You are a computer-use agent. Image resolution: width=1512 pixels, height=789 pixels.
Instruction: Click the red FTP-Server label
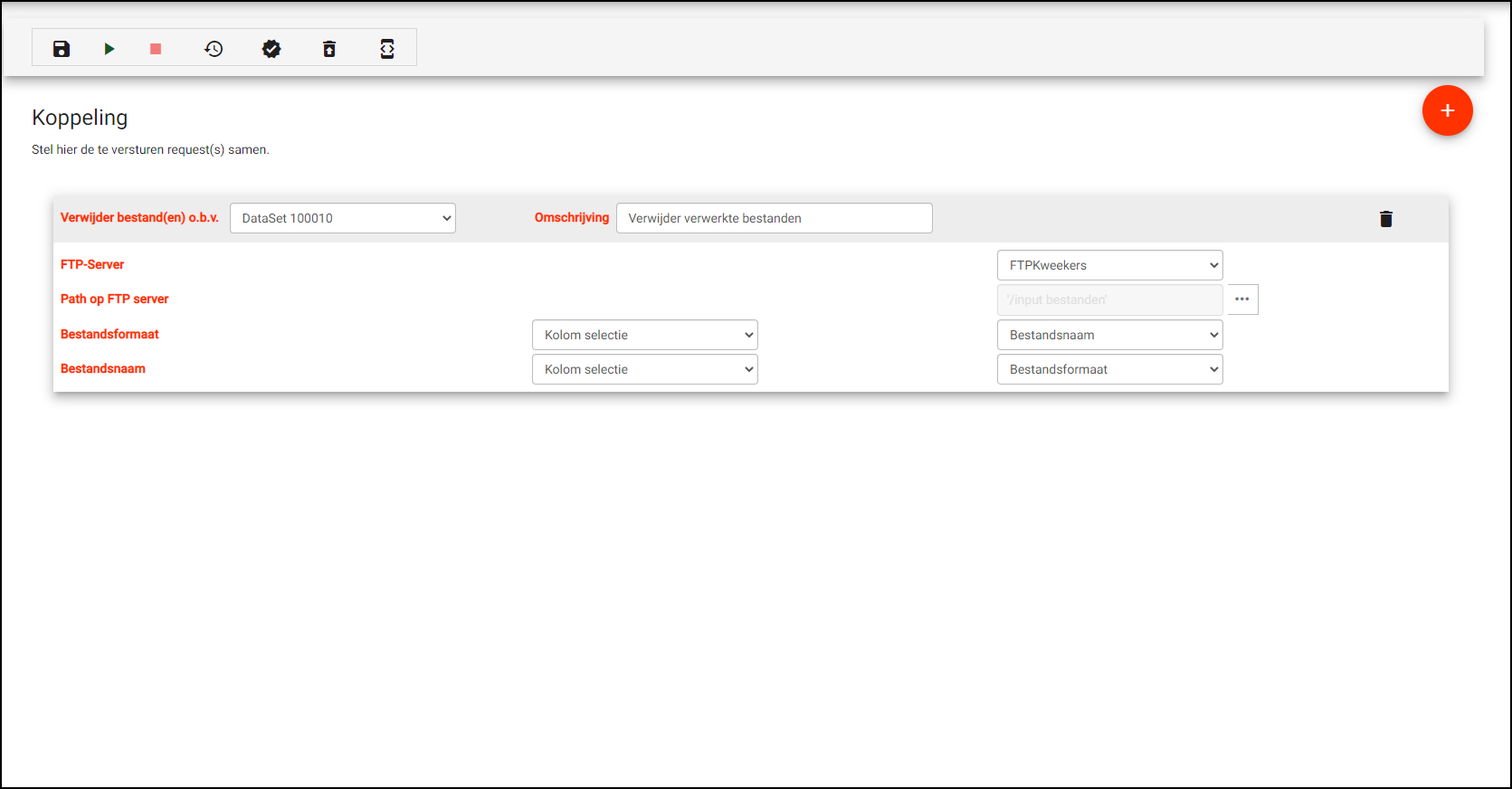click(92, 265)
